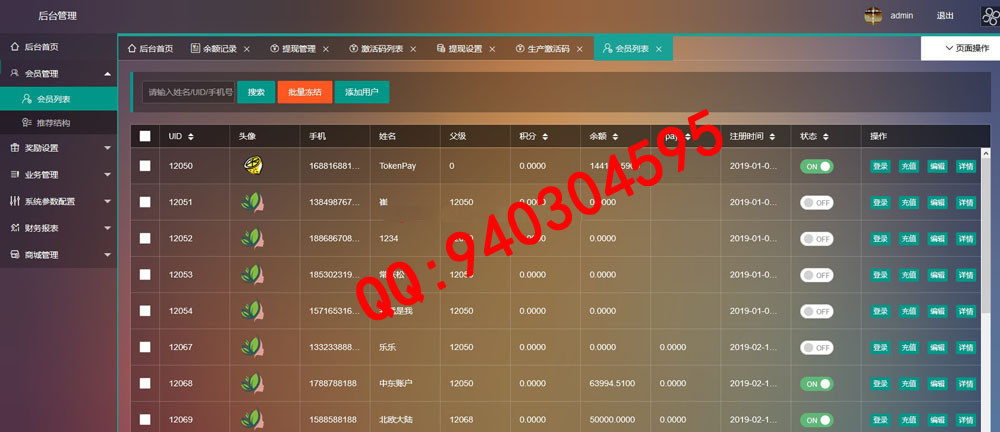Close the 提现管理 tab

pos(326,49)
